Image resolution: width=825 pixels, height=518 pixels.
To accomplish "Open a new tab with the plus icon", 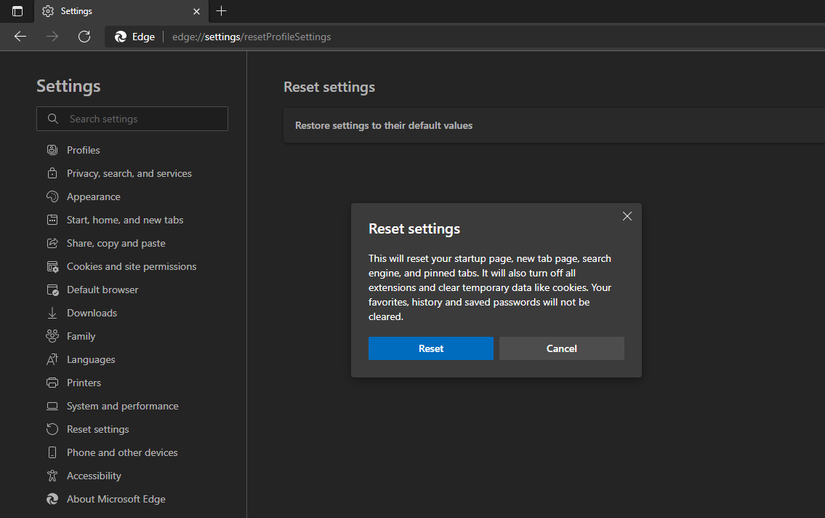I will [x=221, y=11].
